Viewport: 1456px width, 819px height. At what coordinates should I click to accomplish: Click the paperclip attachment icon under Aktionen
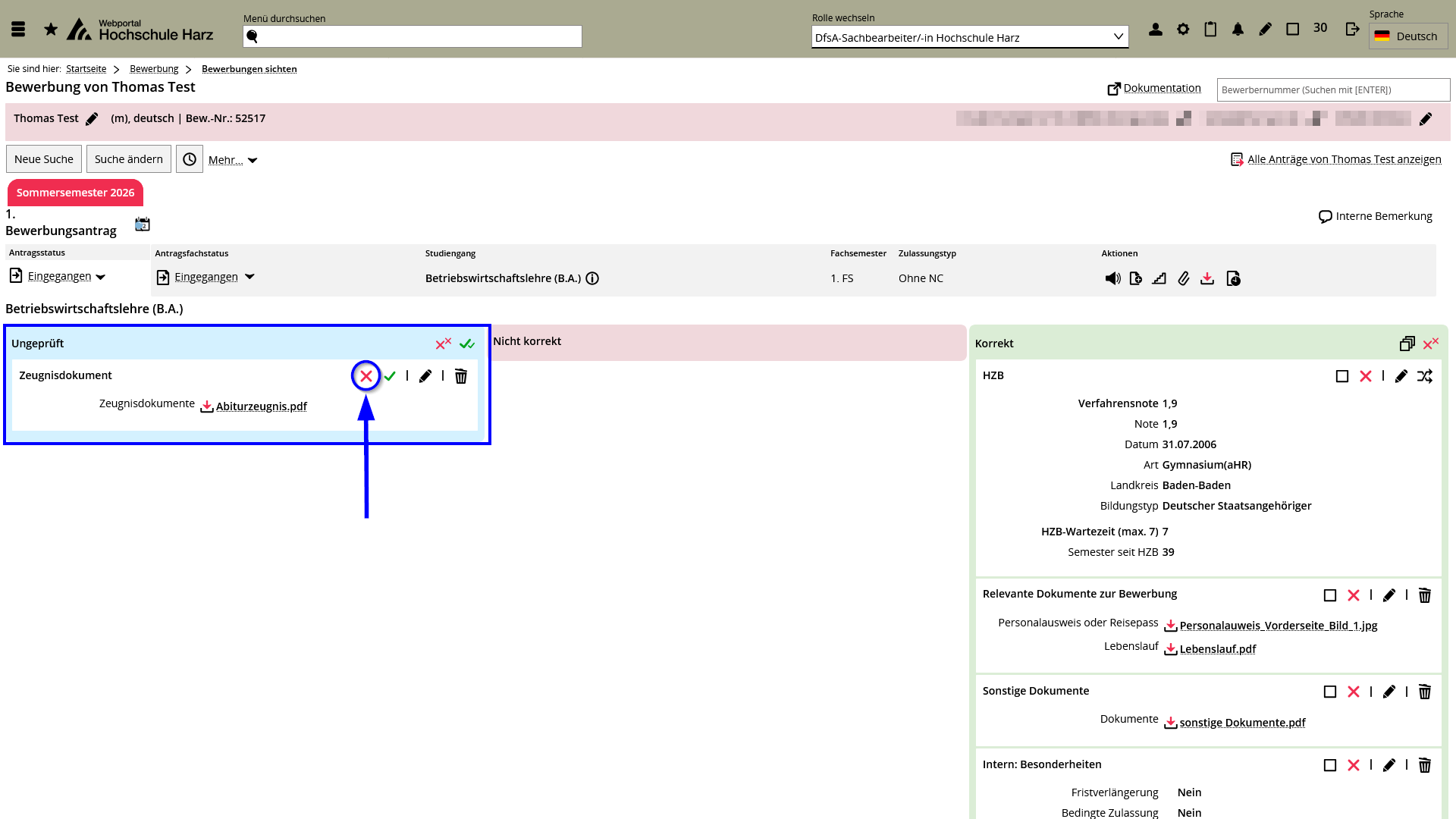click(1183, 278)
